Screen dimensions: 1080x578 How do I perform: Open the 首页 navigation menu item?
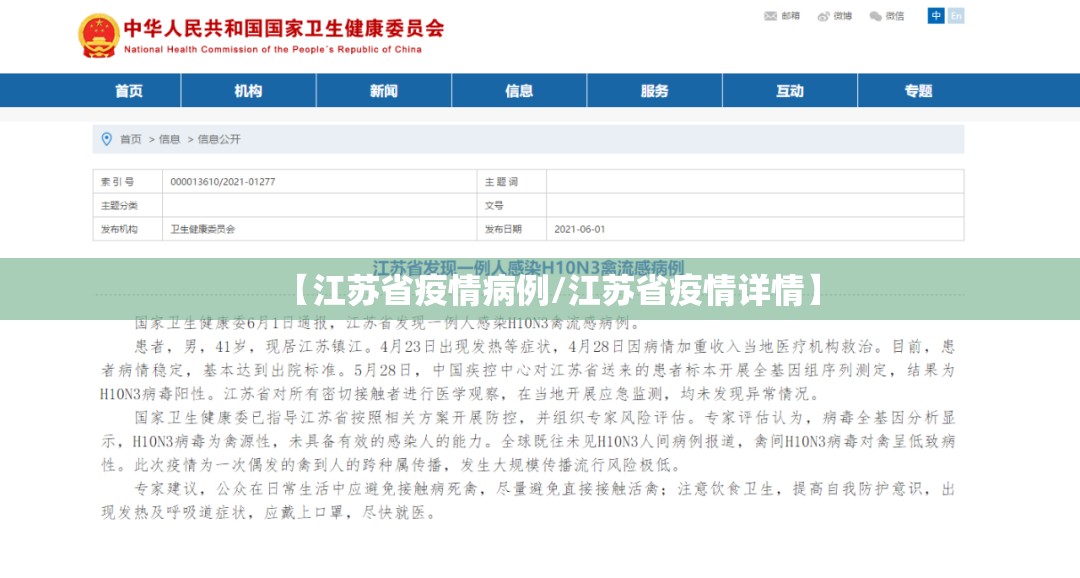[x=128, y=91]
